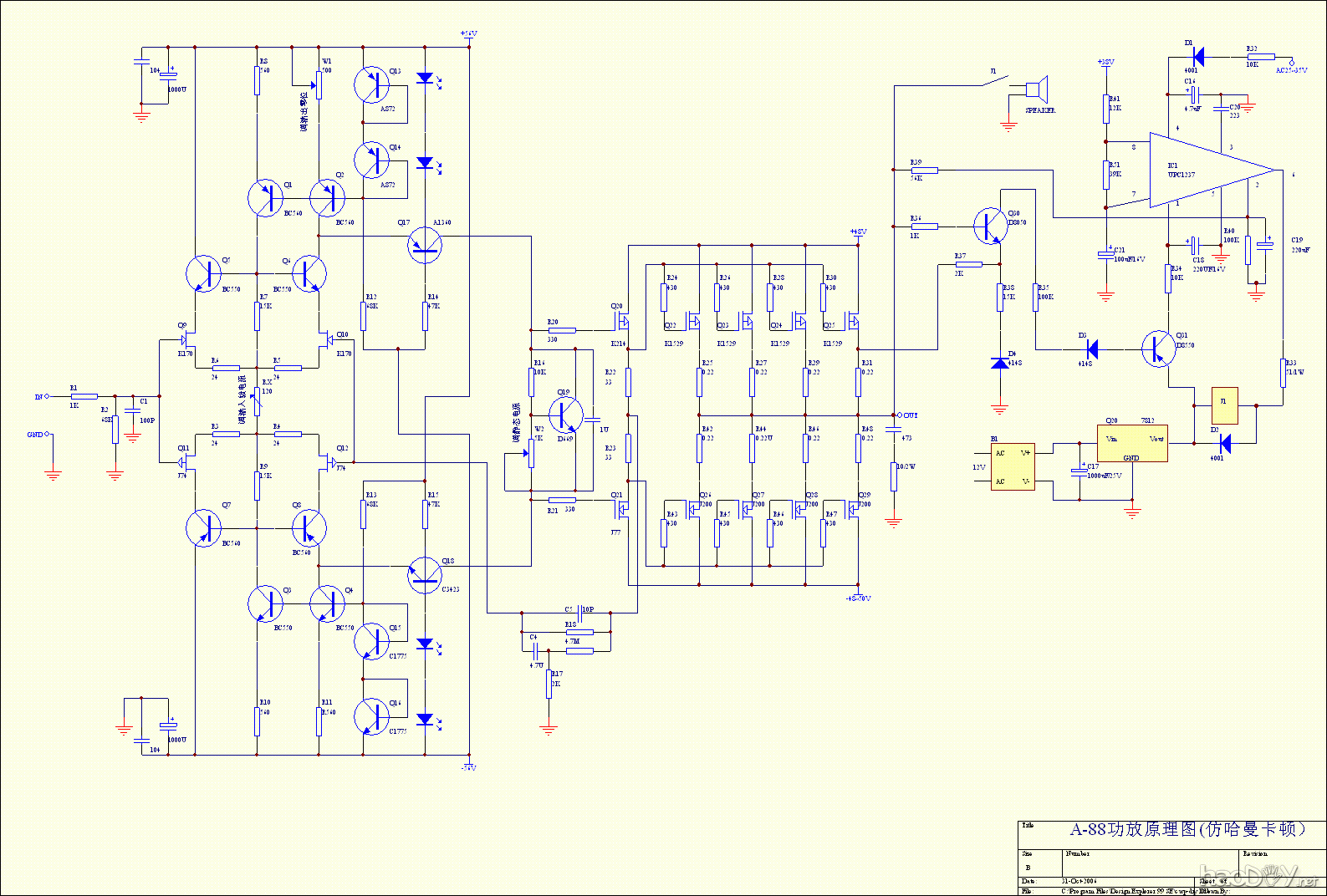Click the IN input terminal
1327x896 pixels.
pos(46,396)
